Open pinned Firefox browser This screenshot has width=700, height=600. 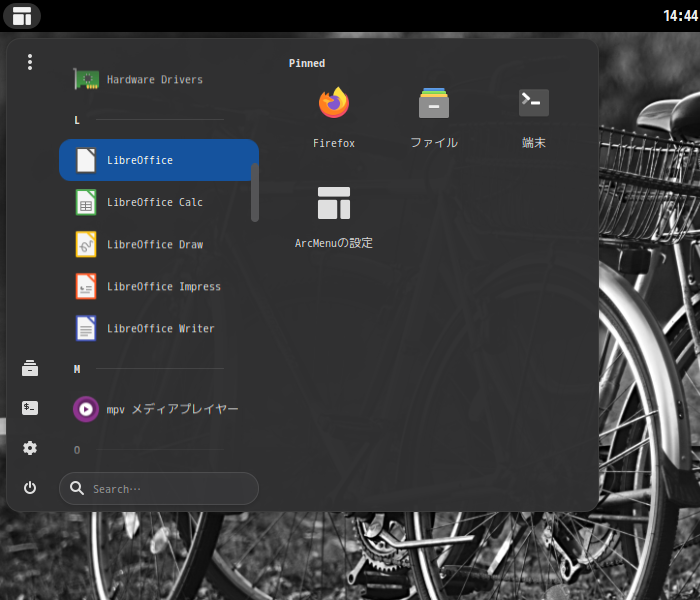point(334,118)
